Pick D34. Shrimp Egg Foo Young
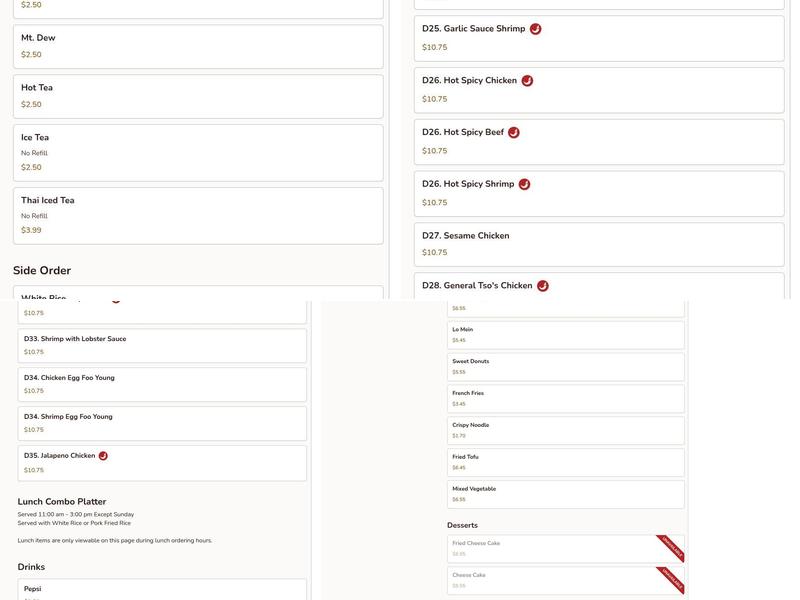This screenshot has width=800, height=600. [x=162, y=423]
